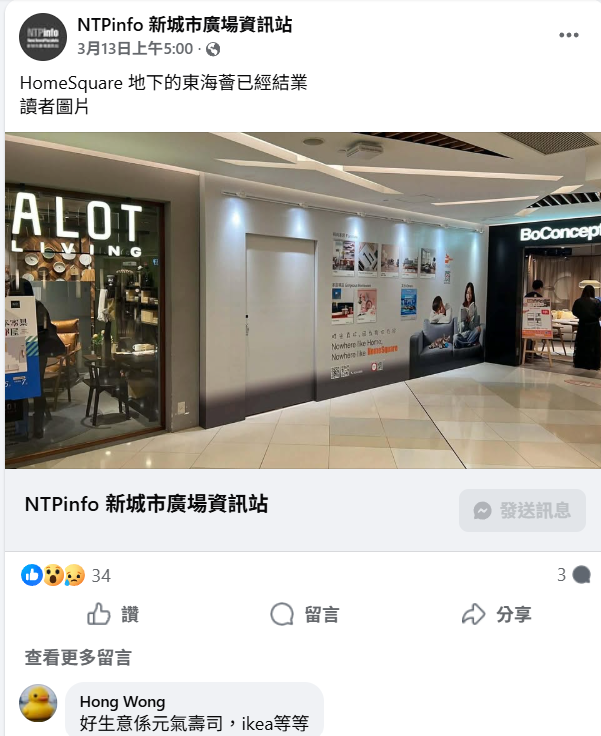Click the 留言 comment button
This screenshot has width=601, height=736.
pyautogui.click(x=304, y=614)
